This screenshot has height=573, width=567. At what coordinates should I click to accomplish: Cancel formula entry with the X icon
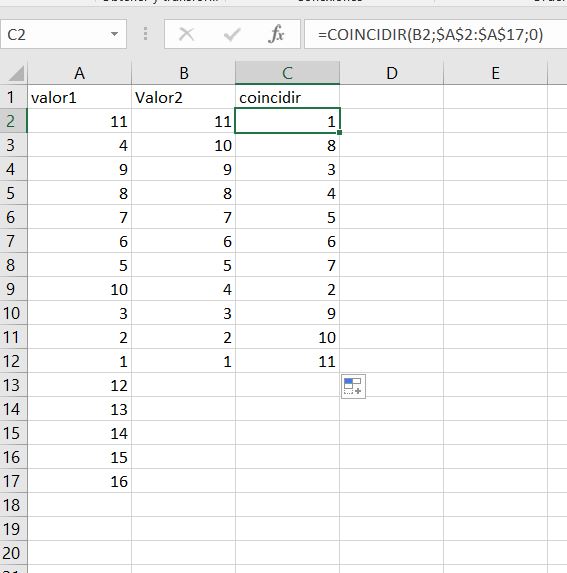187,34
